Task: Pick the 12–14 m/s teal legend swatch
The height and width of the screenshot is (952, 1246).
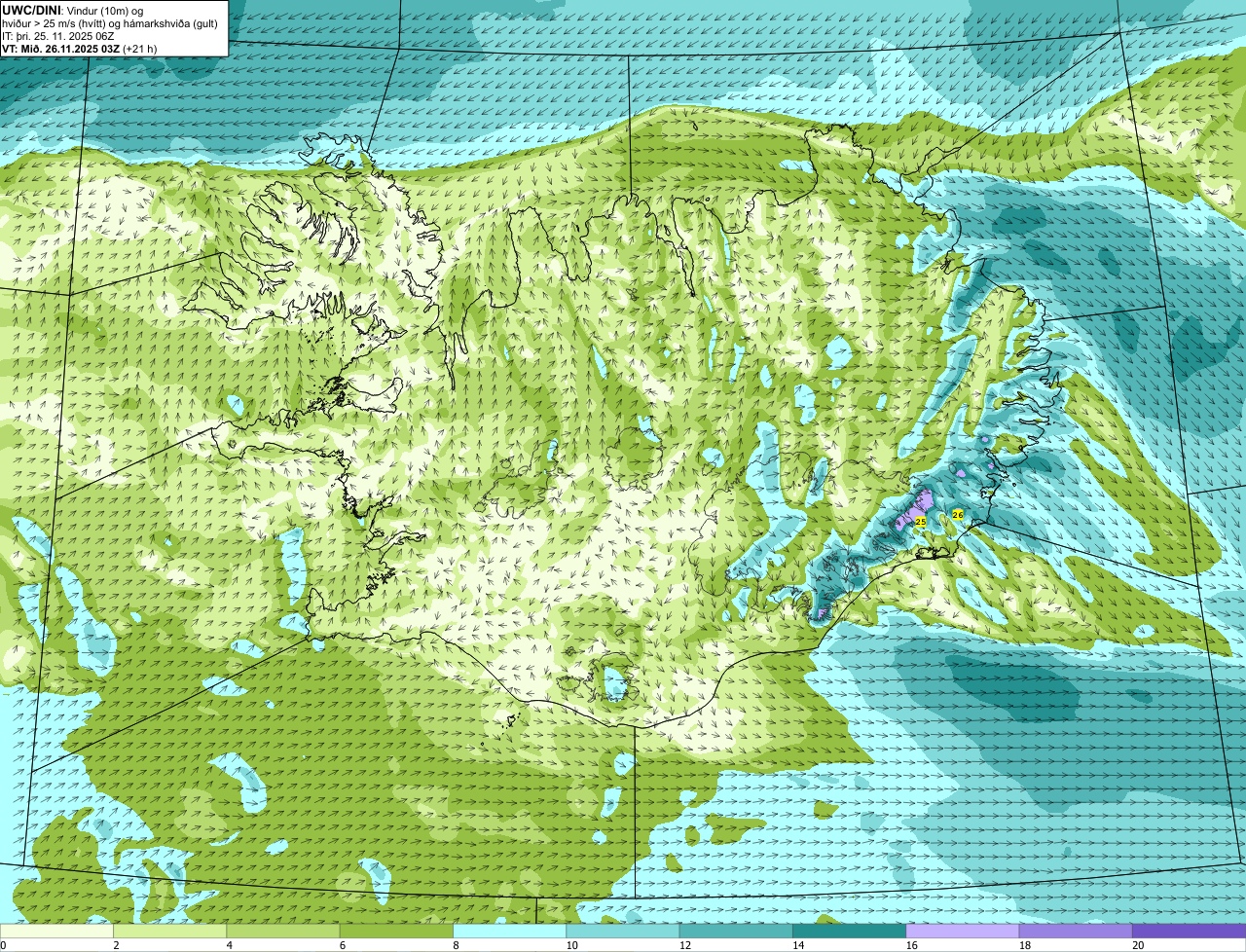Action: [736, 931]
